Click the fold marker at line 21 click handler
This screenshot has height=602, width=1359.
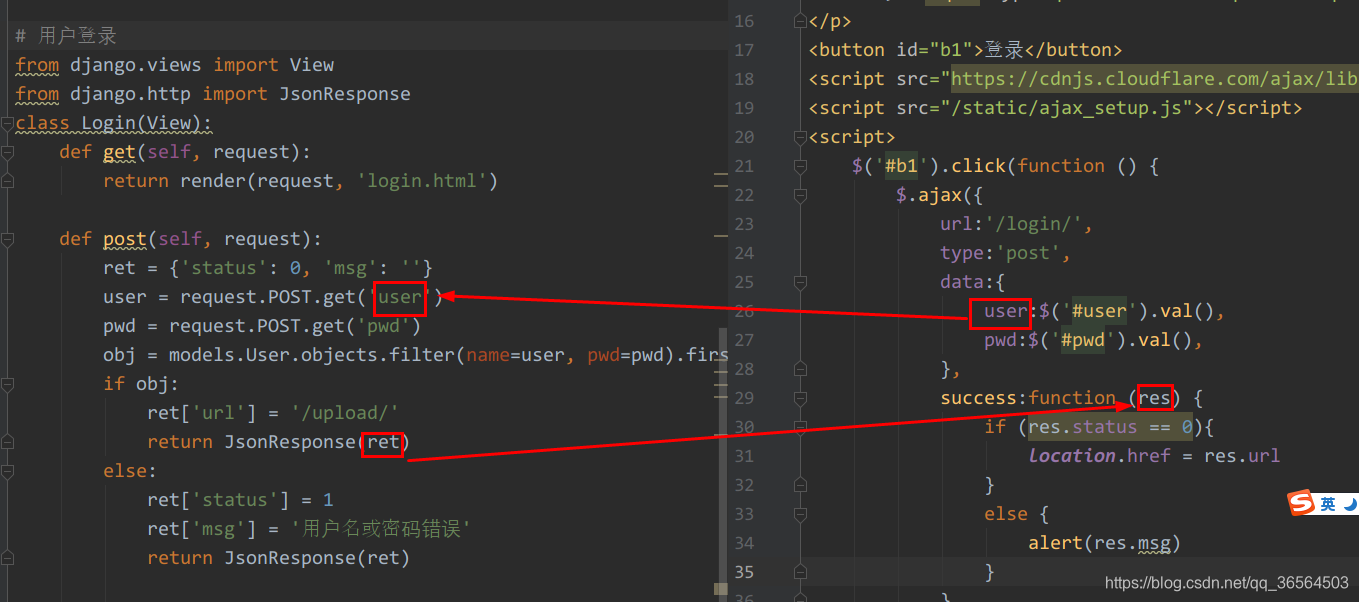click(x=800, y=165)
